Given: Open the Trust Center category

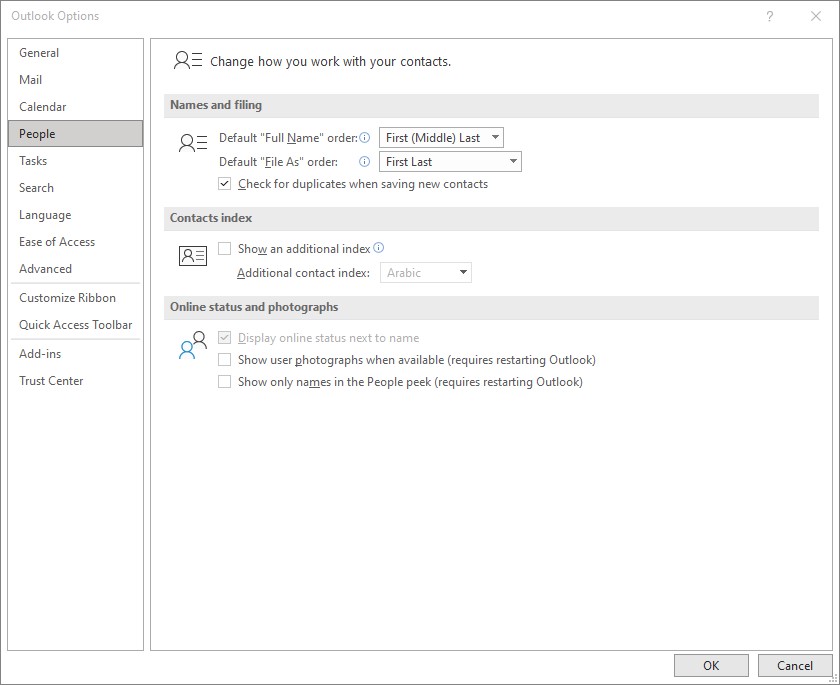Looking at the screenshot, I should 76,381.
